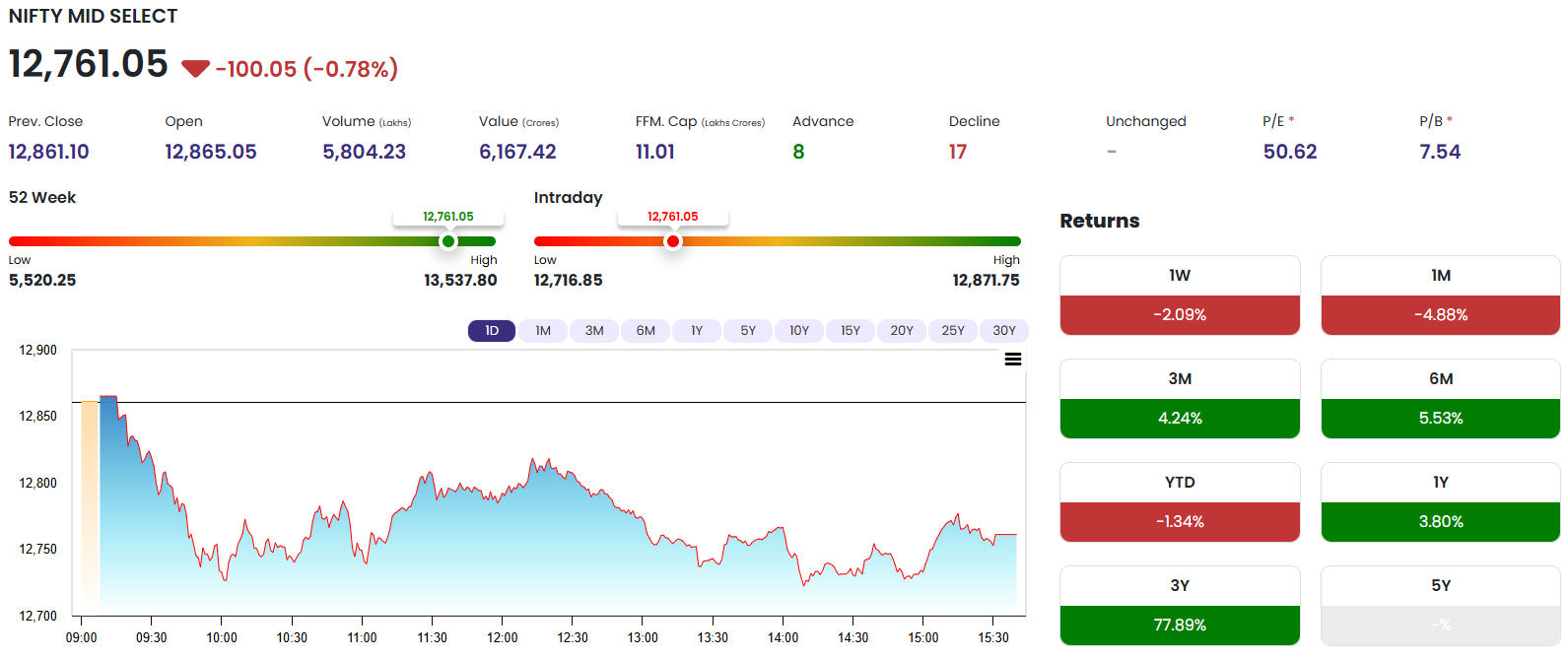Click the red Intraday range marker dot
Screen dimensions: 1568x658
[x=673, y=241]
